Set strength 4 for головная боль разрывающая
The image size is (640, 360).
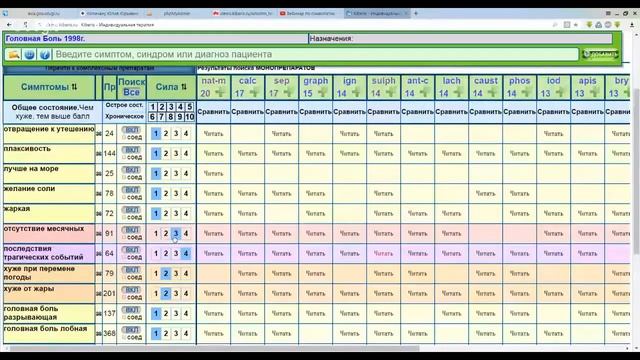[x=186, y=314]
